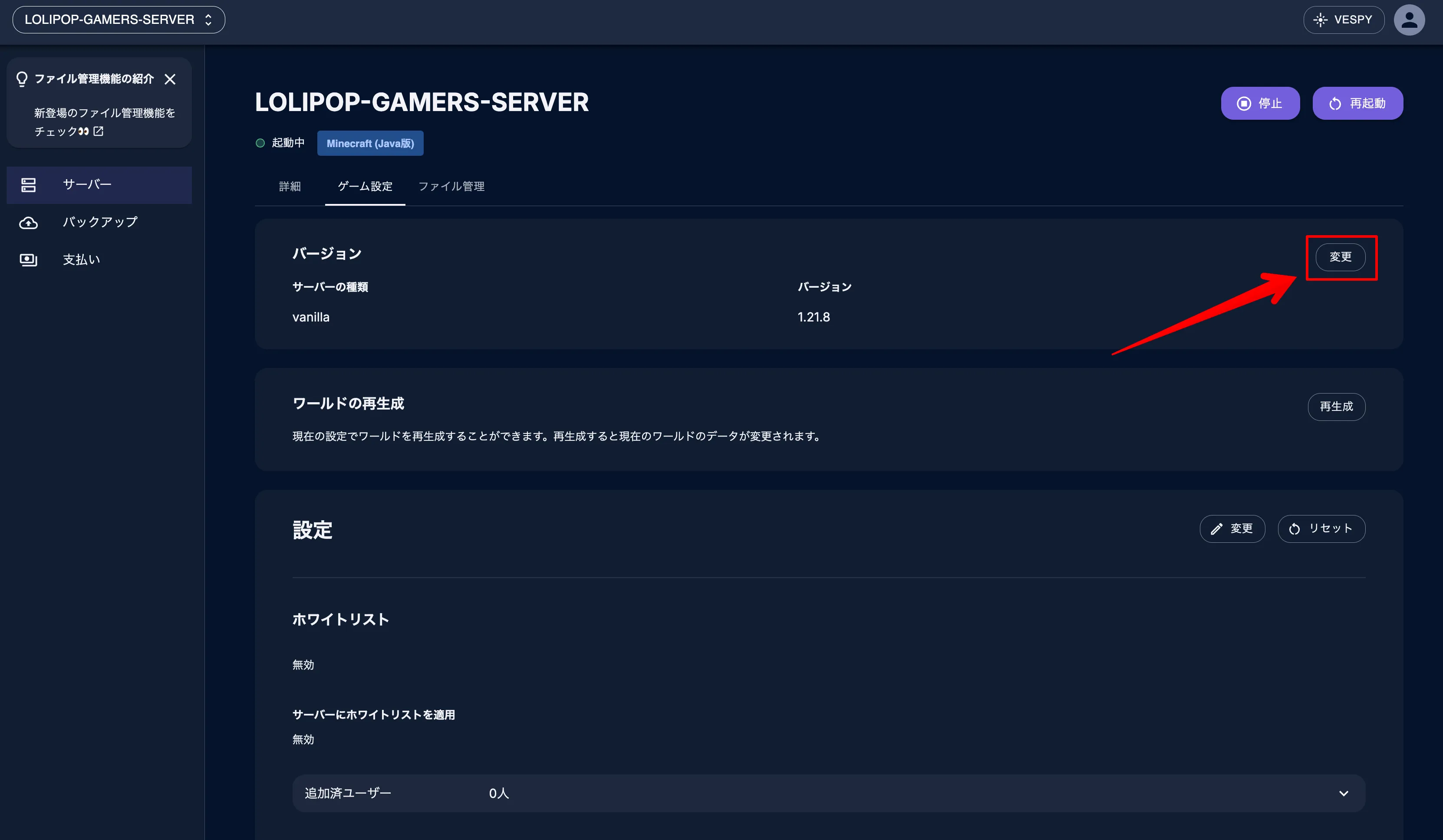Click the lightbulb icon in the notice
The height and width of the screenshot is (840, 1443).
click(x=22, y=79)
